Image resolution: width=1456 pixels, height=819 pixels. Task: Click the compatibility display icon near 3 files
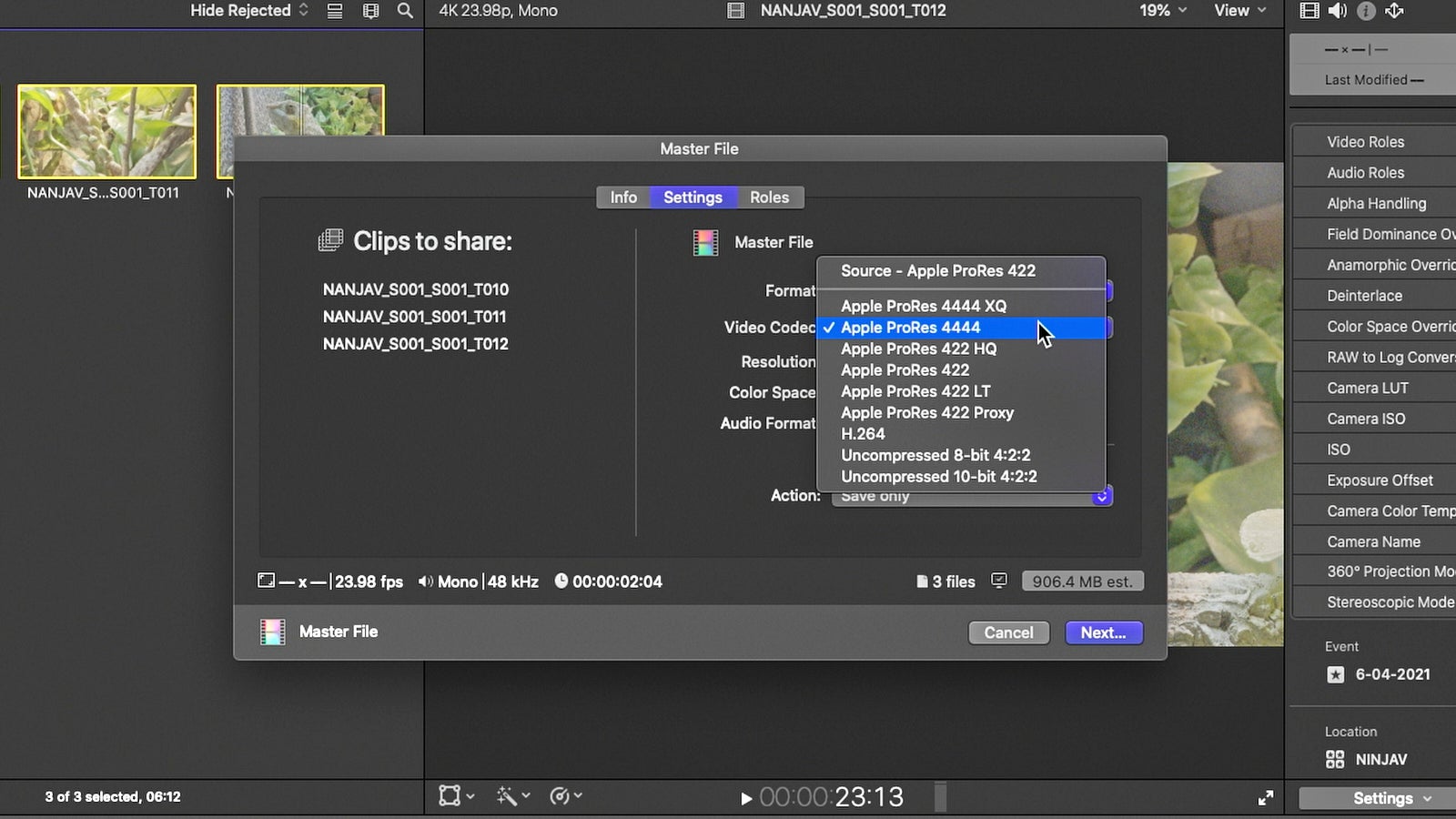tap(999, 581)
